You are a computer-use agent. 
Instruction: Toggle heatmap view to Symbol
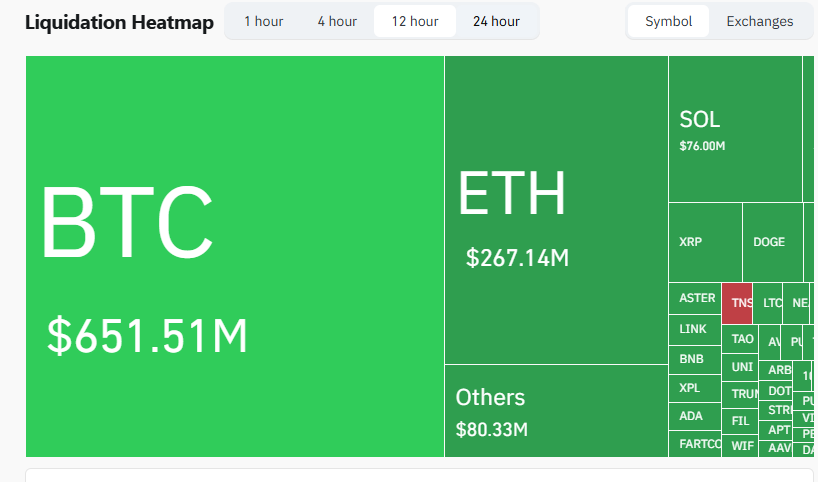(x=668, y=21)
